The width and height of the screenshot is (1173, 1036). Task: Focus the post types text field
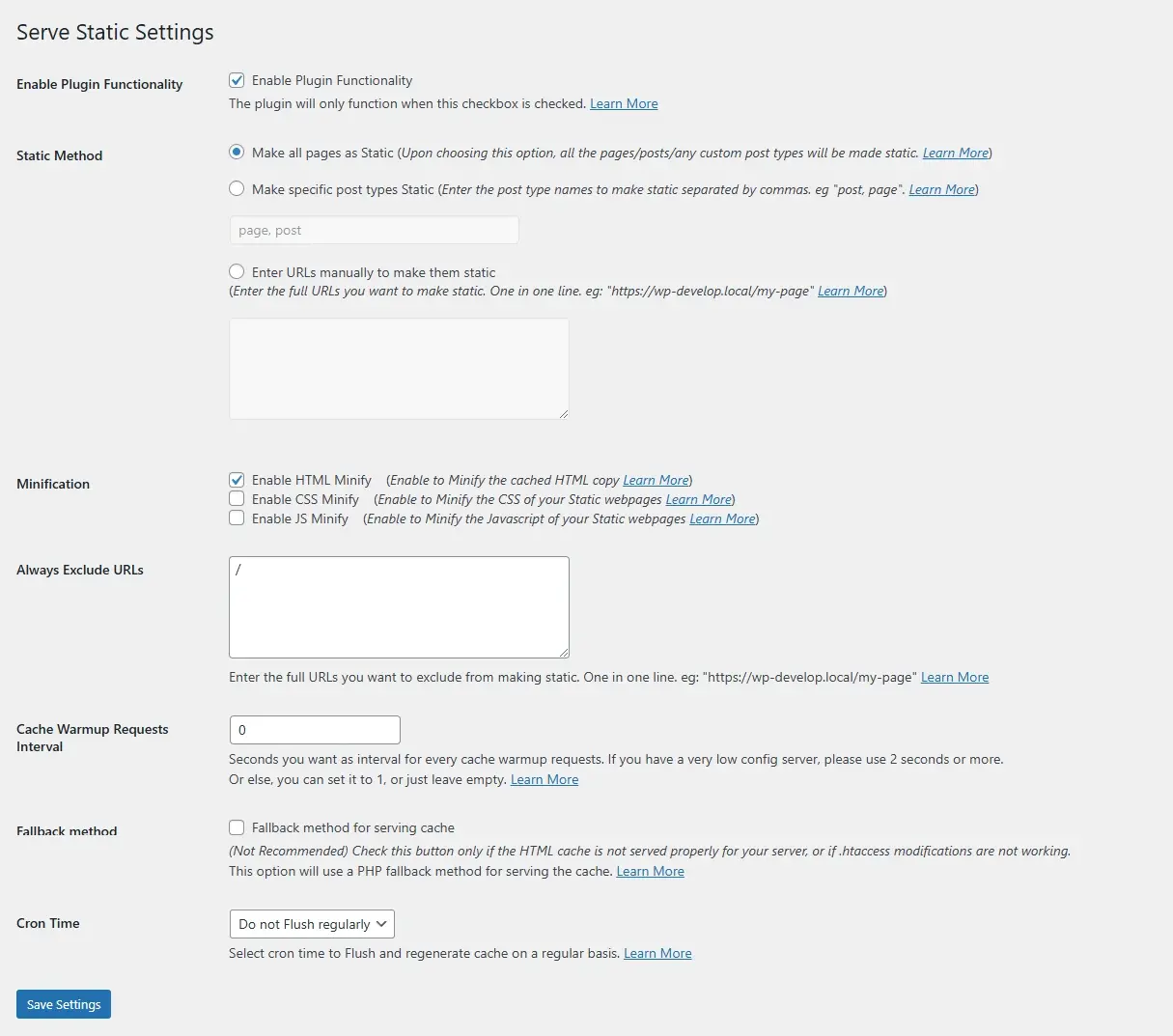pyautogui.click(x=374, y=230)
